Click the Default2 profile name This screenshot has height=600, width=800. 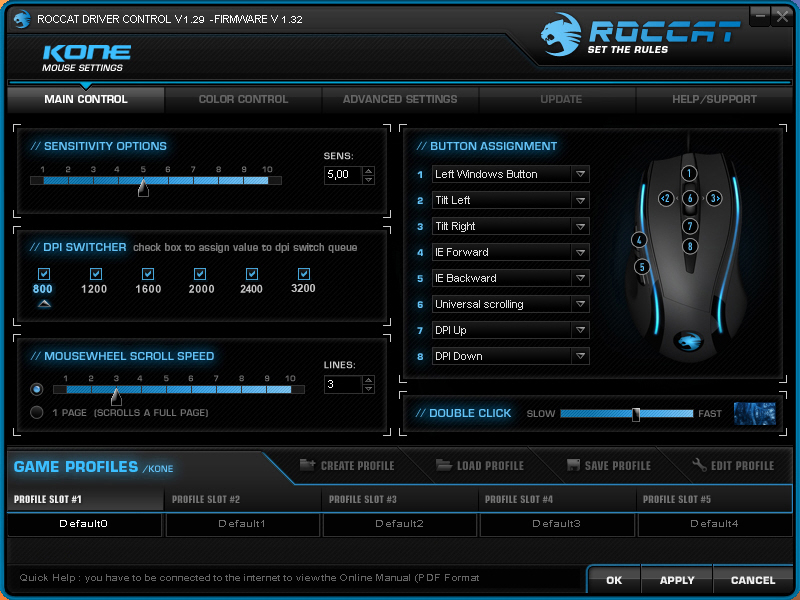coord(400,524)
